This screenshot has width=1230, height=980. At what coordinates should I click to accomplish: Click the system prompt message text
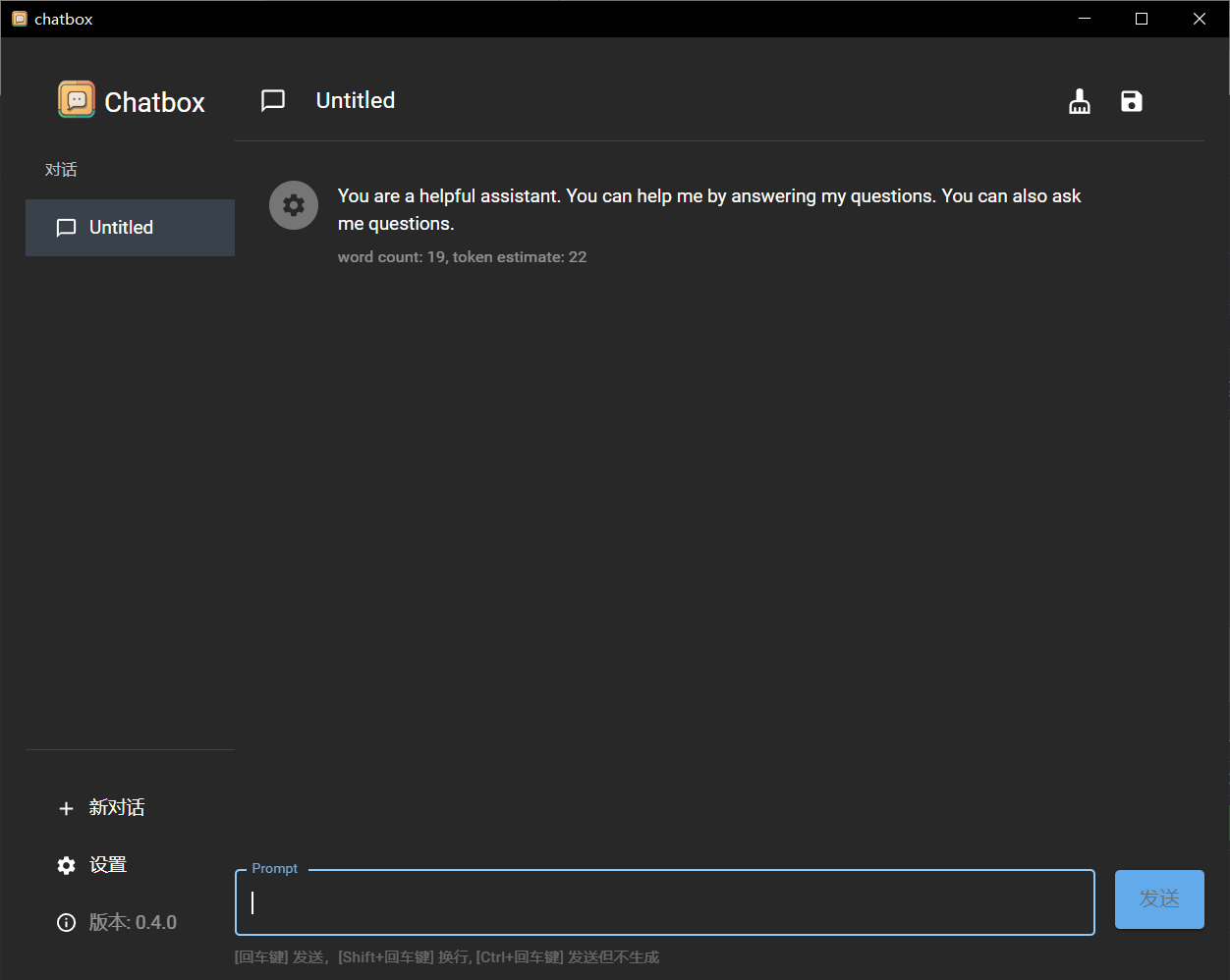709,210
